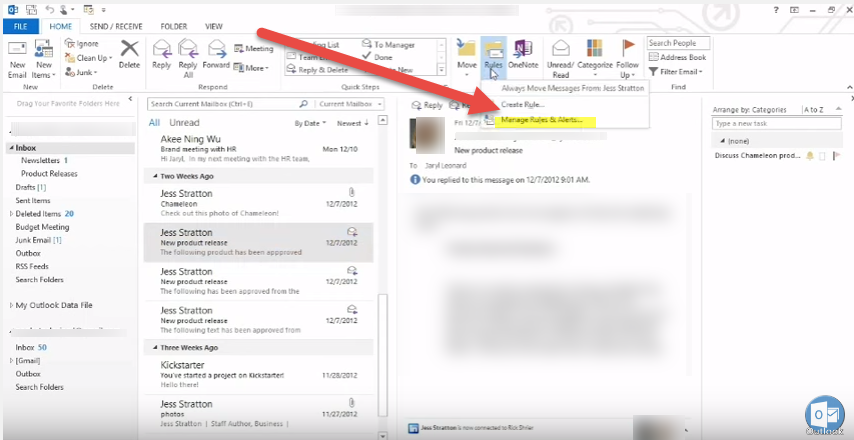The image size is (854, 440).
Task: Toggle Unread/Read status
Action: click(561, 59)
